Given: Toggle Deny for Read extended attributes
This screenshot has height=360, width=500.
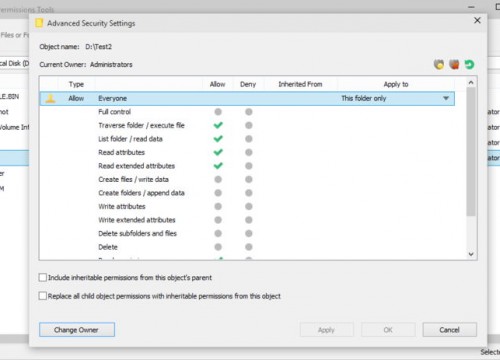Looking at the screenshot, I should coord(249,166).
